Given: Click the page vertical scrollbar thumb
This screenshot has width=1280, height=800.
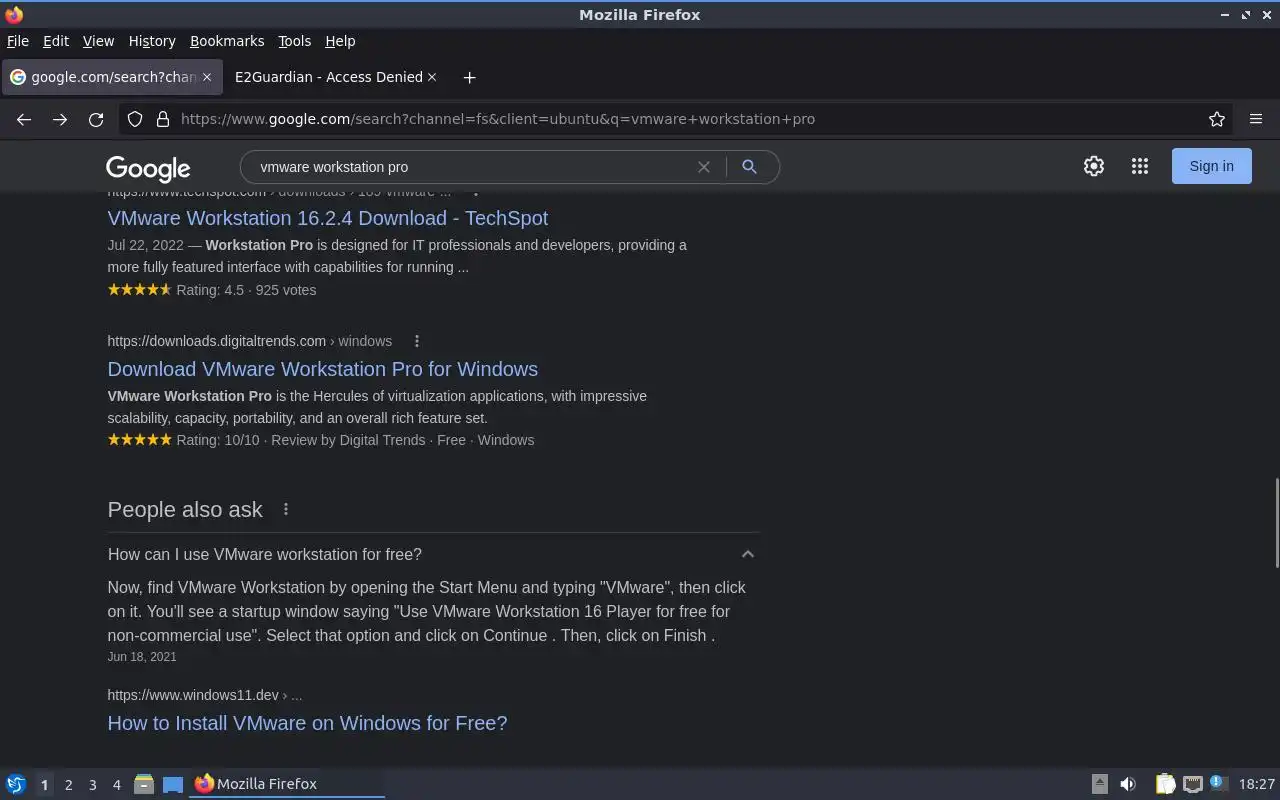Looking at the screenshot, I should (x=1276, y=523).
